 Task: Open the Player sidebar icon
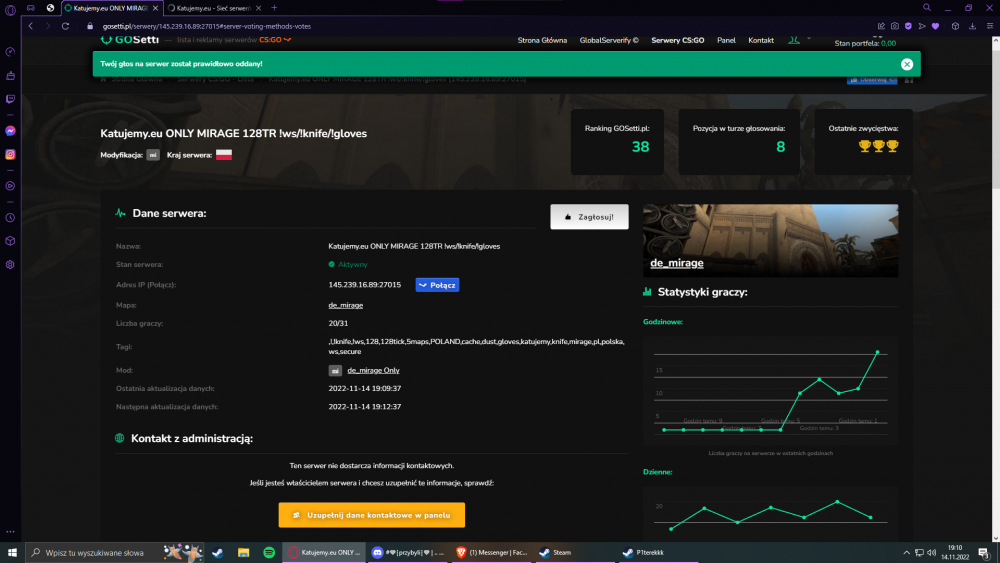[10, 186]
